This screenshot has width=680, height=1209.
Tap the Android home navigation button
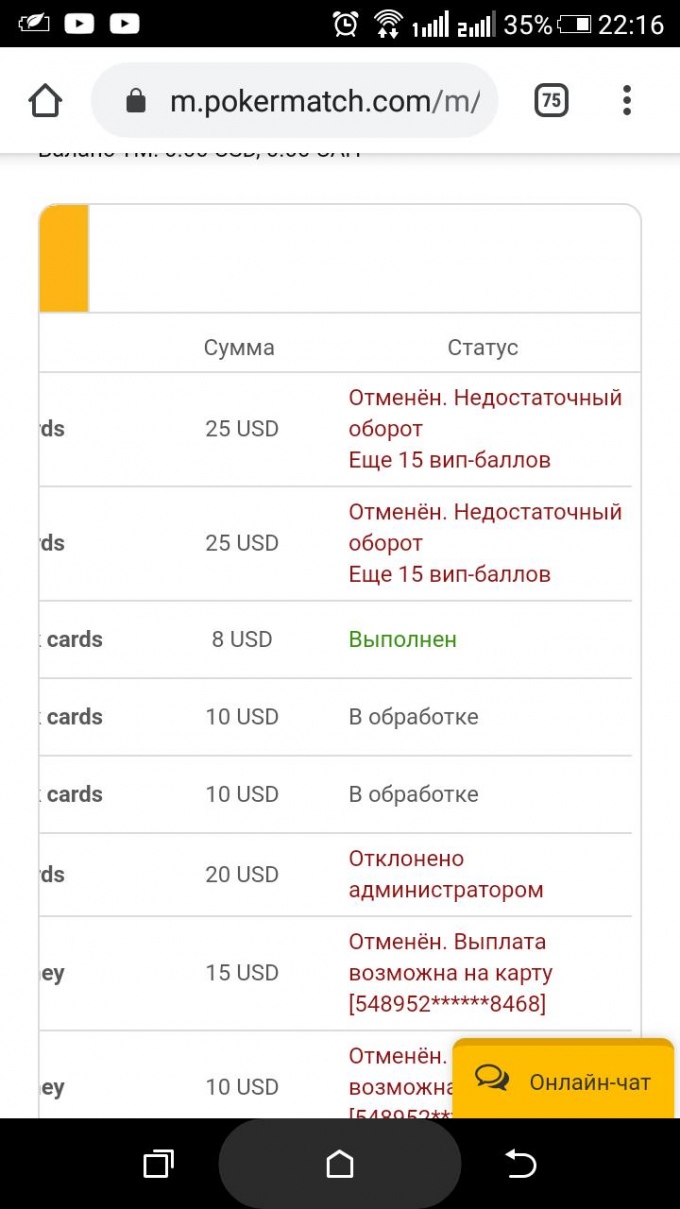[x=340, y=1163]
